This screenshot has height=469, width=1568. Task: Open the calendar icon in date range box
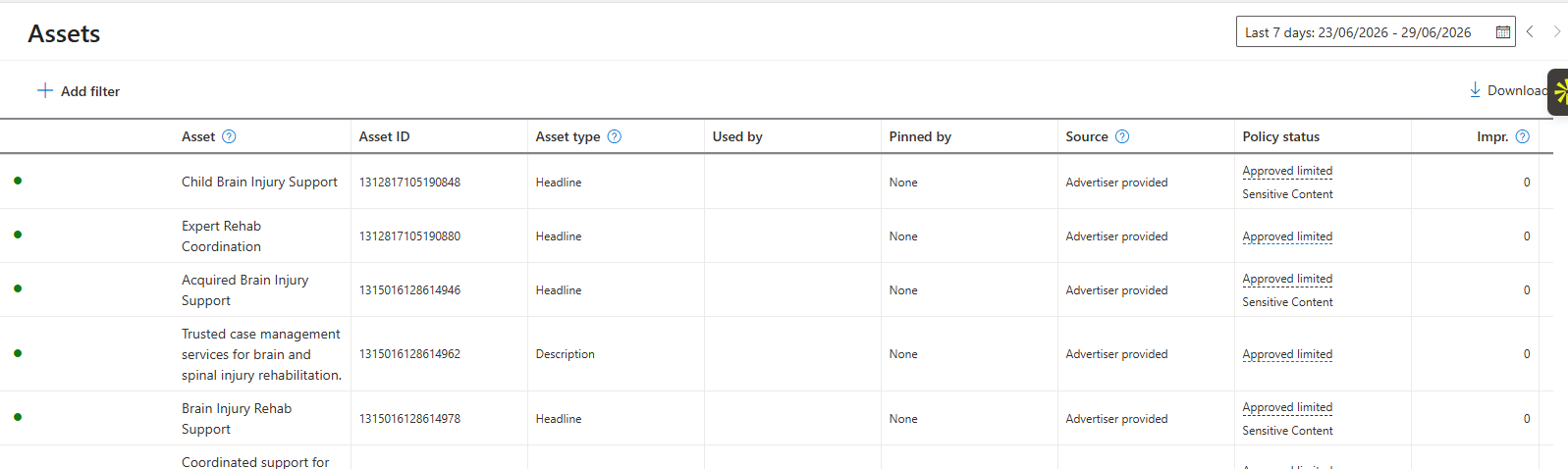tap(1502, 32)
